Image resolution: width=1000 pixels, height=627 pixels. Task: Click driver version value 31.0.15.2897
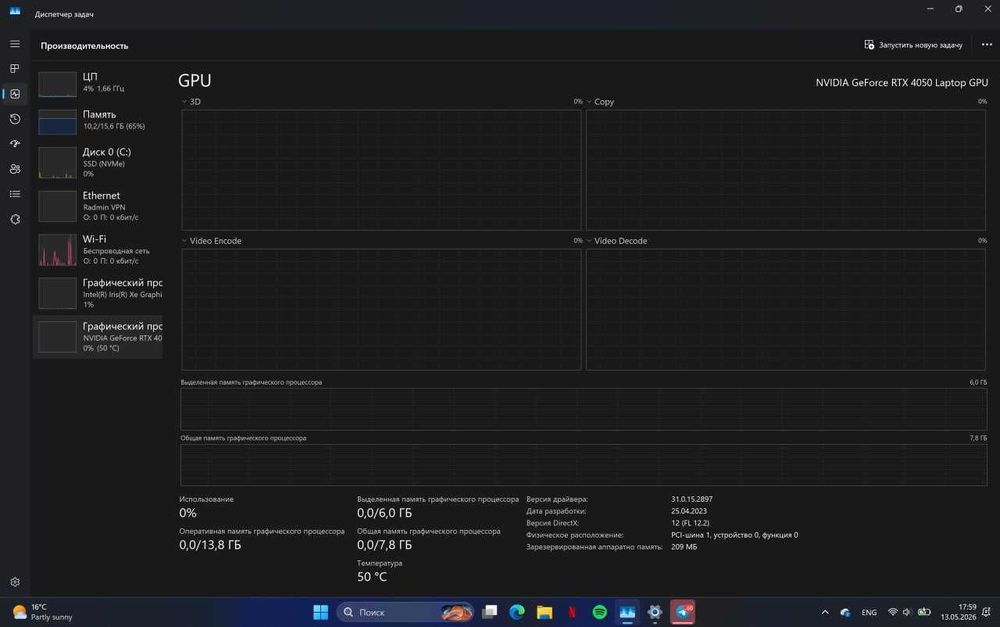pos(691,499)
